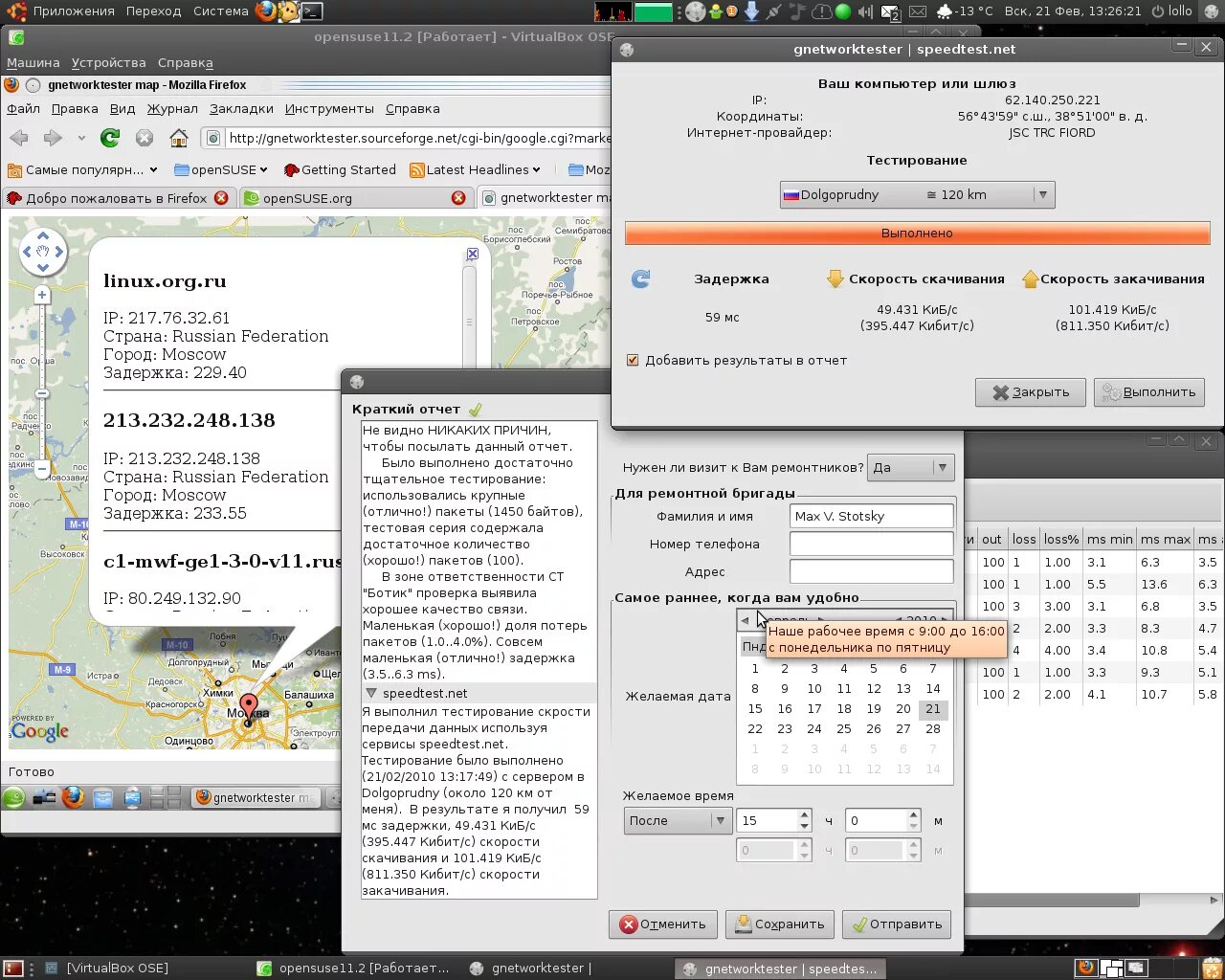Screen dimensions: 1225x980
Task: Open Firefox history dropdown arrow beside Forward
Action: [x=81, y=138]
